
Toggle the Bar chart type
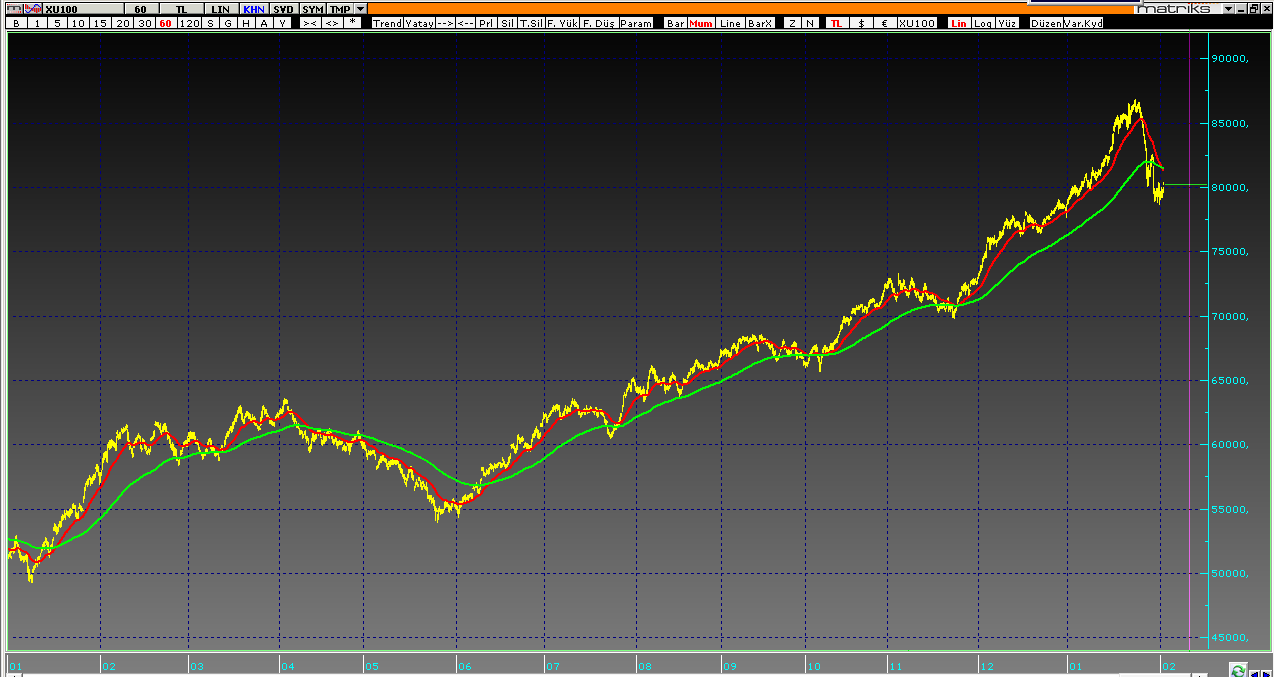[676, 23]
